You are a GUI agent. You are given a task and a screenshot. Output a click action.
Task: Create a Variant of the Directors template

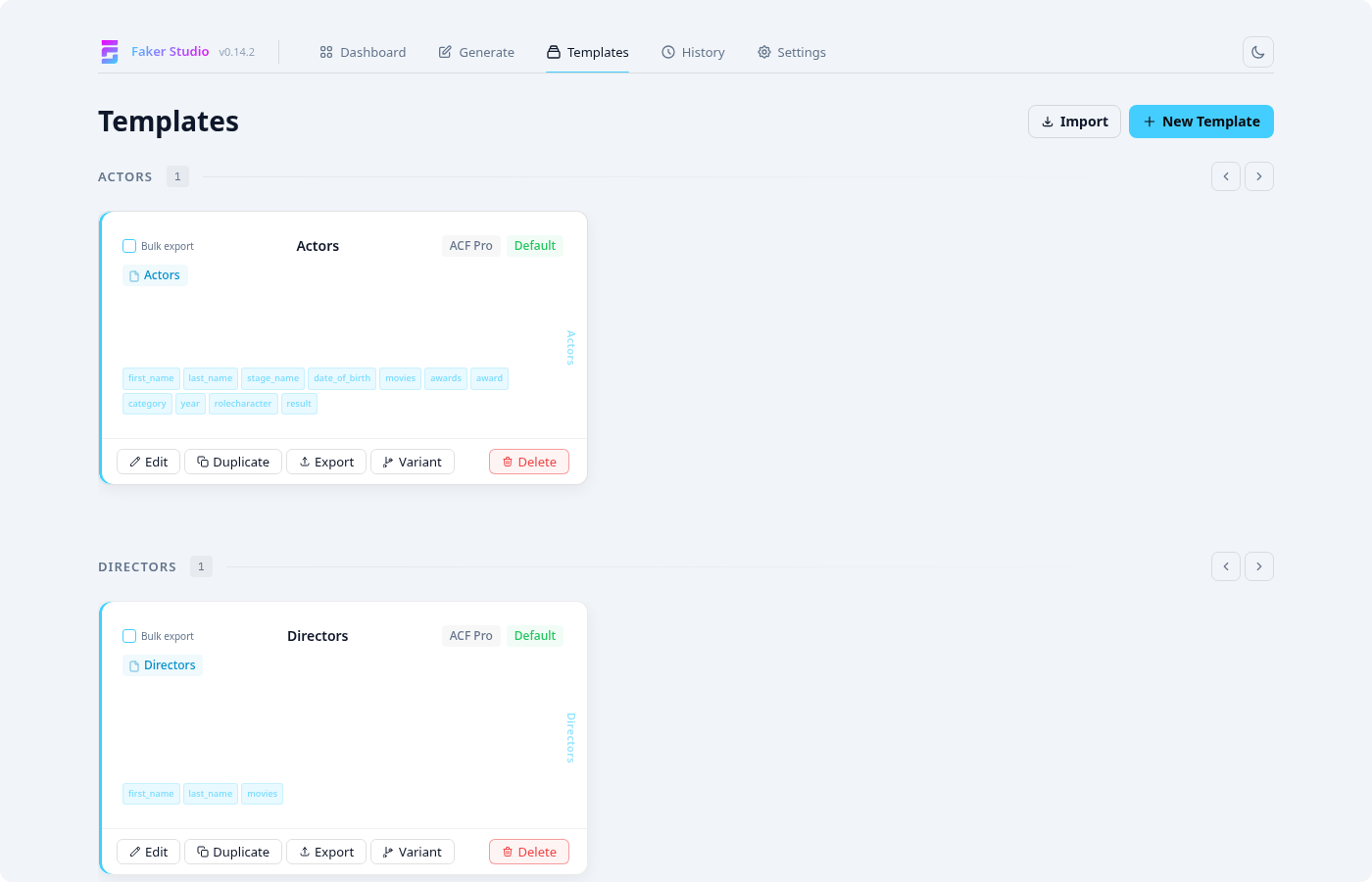(413, 852)
